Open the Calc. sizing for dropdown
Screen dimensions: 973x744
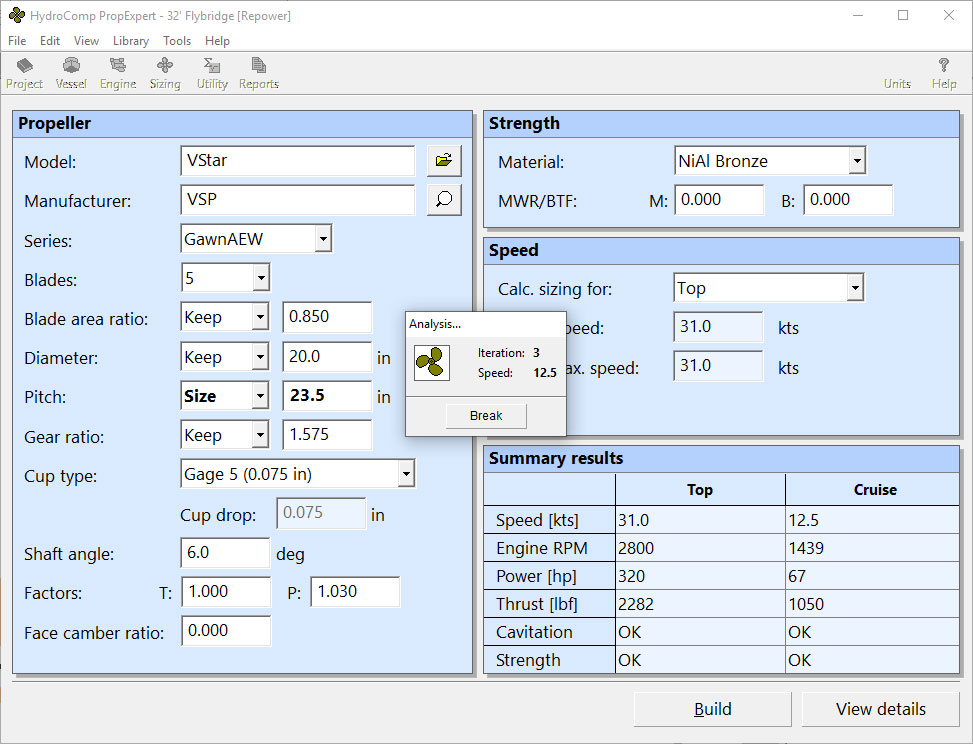856,287
